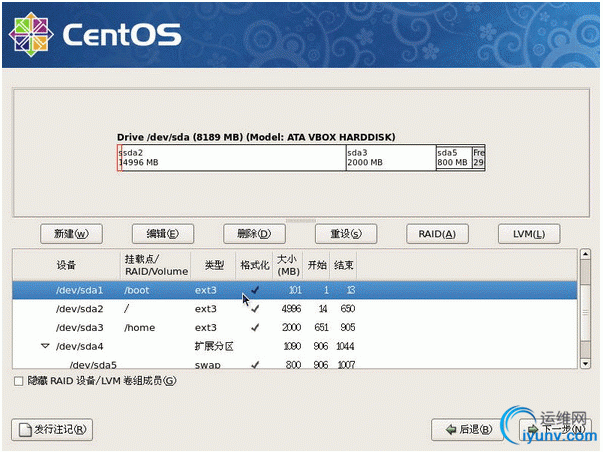The width and height of the screenshot is (603, 452).
Task: Click the sda5 800 MB segment in drive diagram
Action: [454, 158]
